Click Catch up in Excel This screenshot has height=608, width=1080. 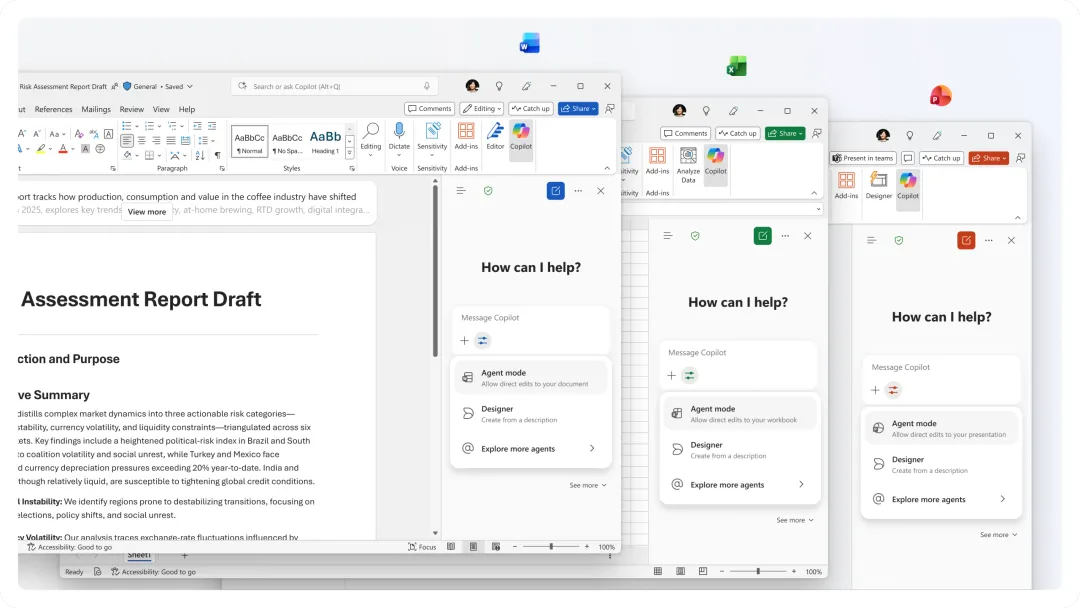pos(738,134)
